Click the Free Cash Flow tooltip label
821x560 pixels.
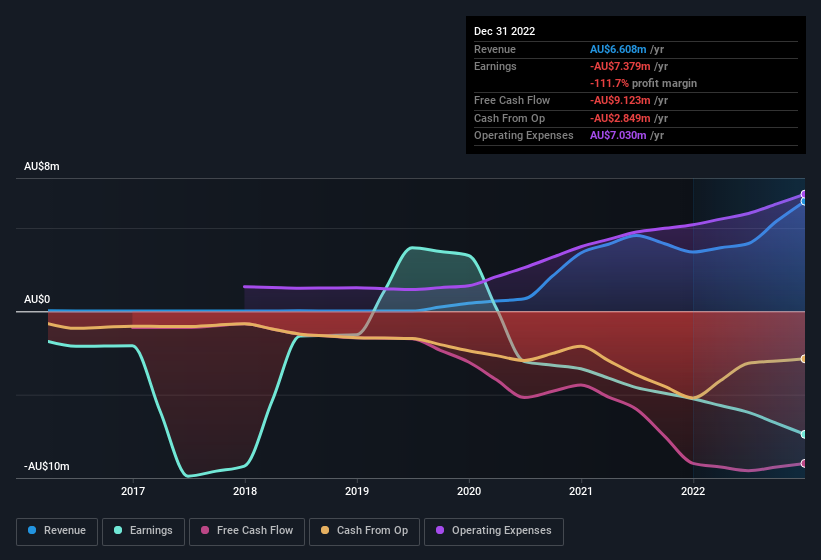[x=512, y=100]
